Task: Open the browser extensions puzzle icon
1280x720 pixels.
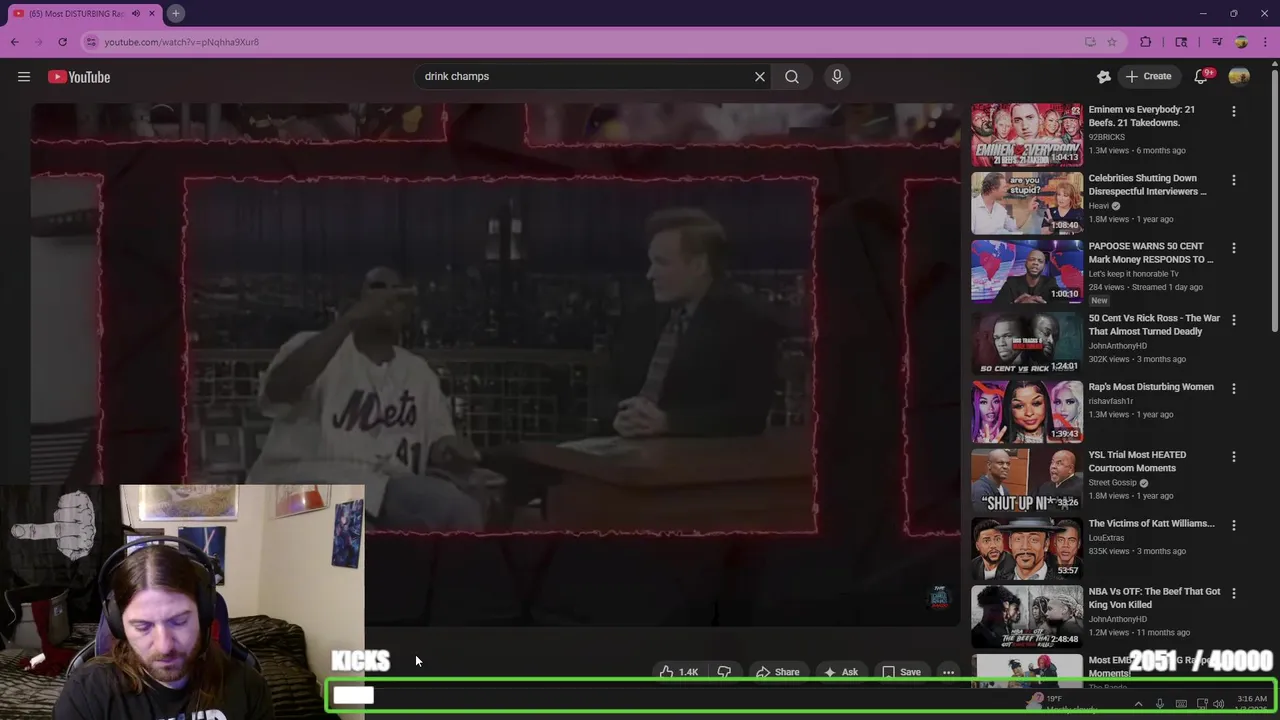Action: pos(1146,42)
